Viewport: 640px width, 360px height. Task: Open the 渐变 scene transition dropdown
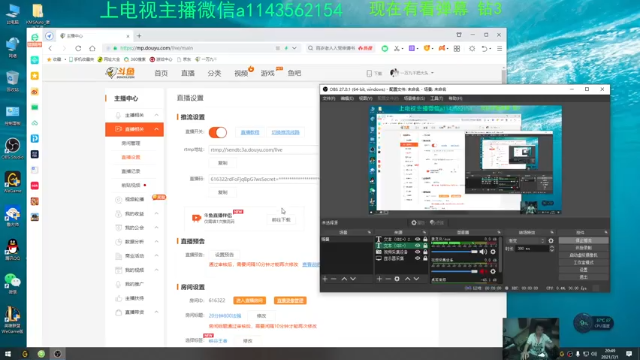[526, 241]
